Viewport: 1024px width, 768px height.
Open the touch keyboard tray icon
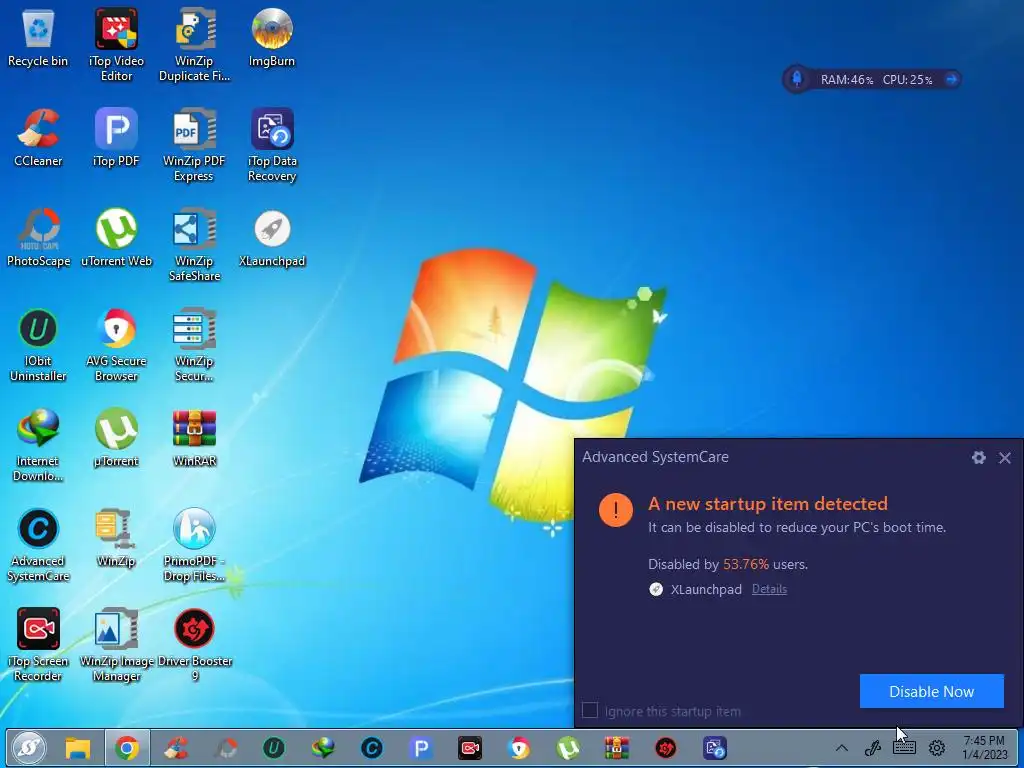pyautogui.click(x=904, y=748)
